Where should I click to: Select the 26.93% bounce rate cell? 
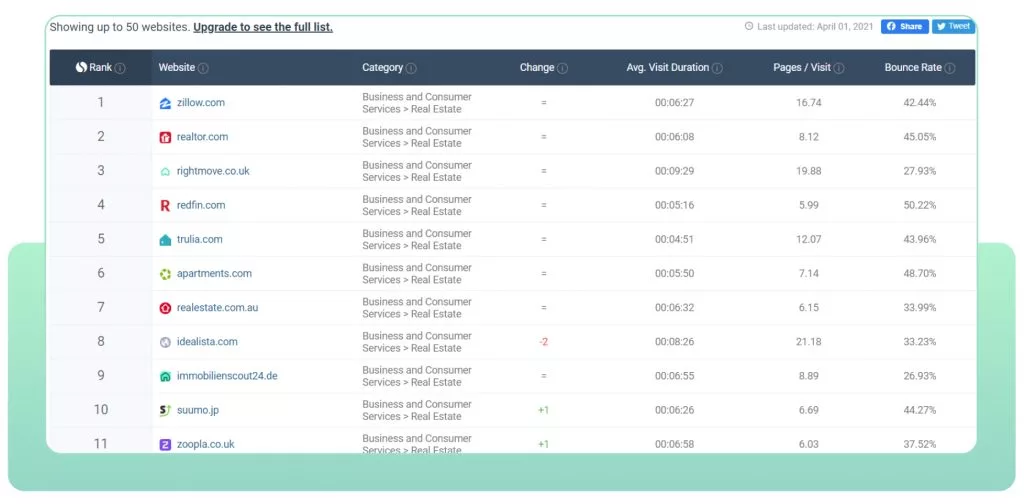point(920,376)
